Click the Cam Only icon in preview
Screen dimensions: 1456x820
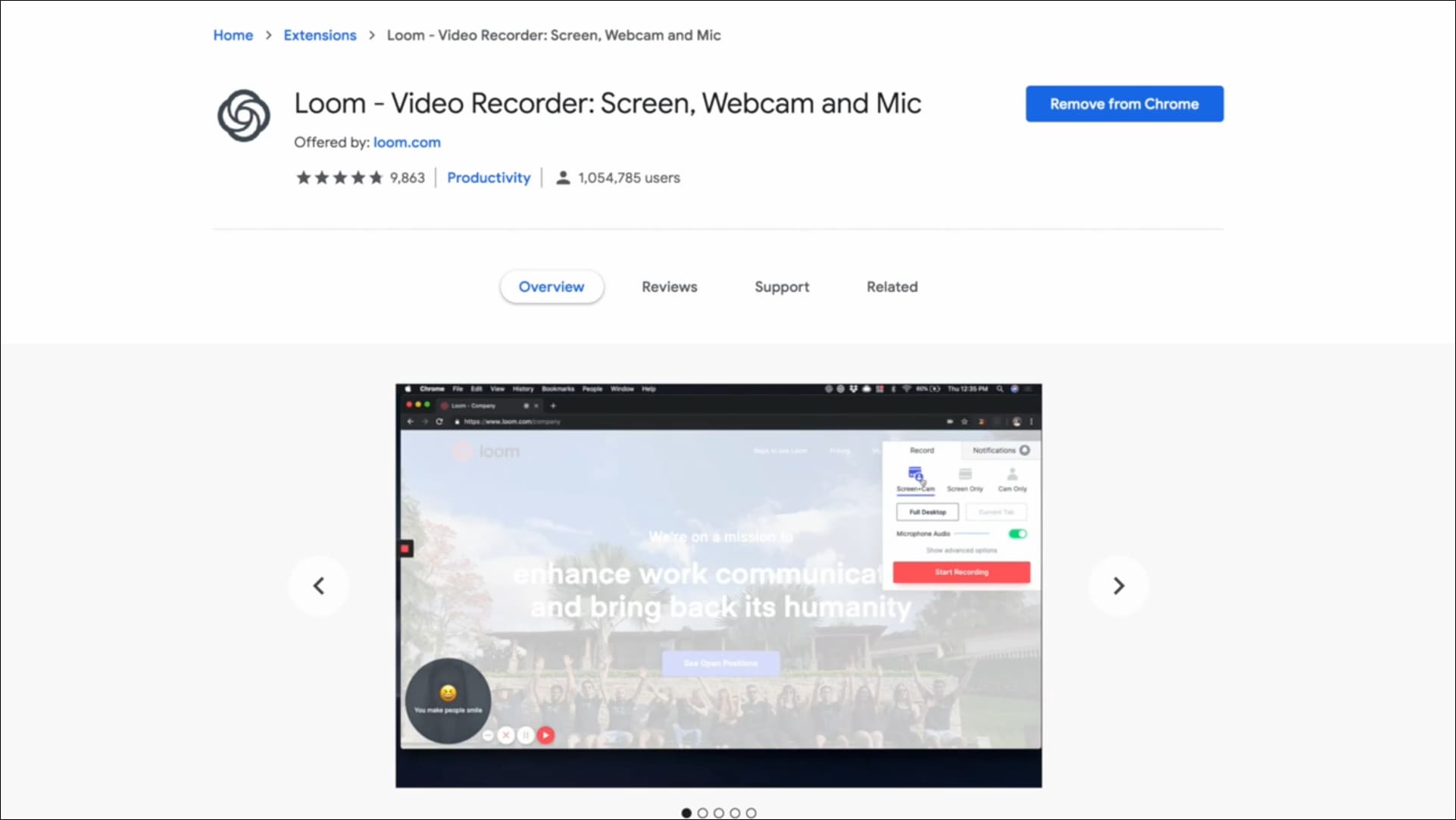1012,475
